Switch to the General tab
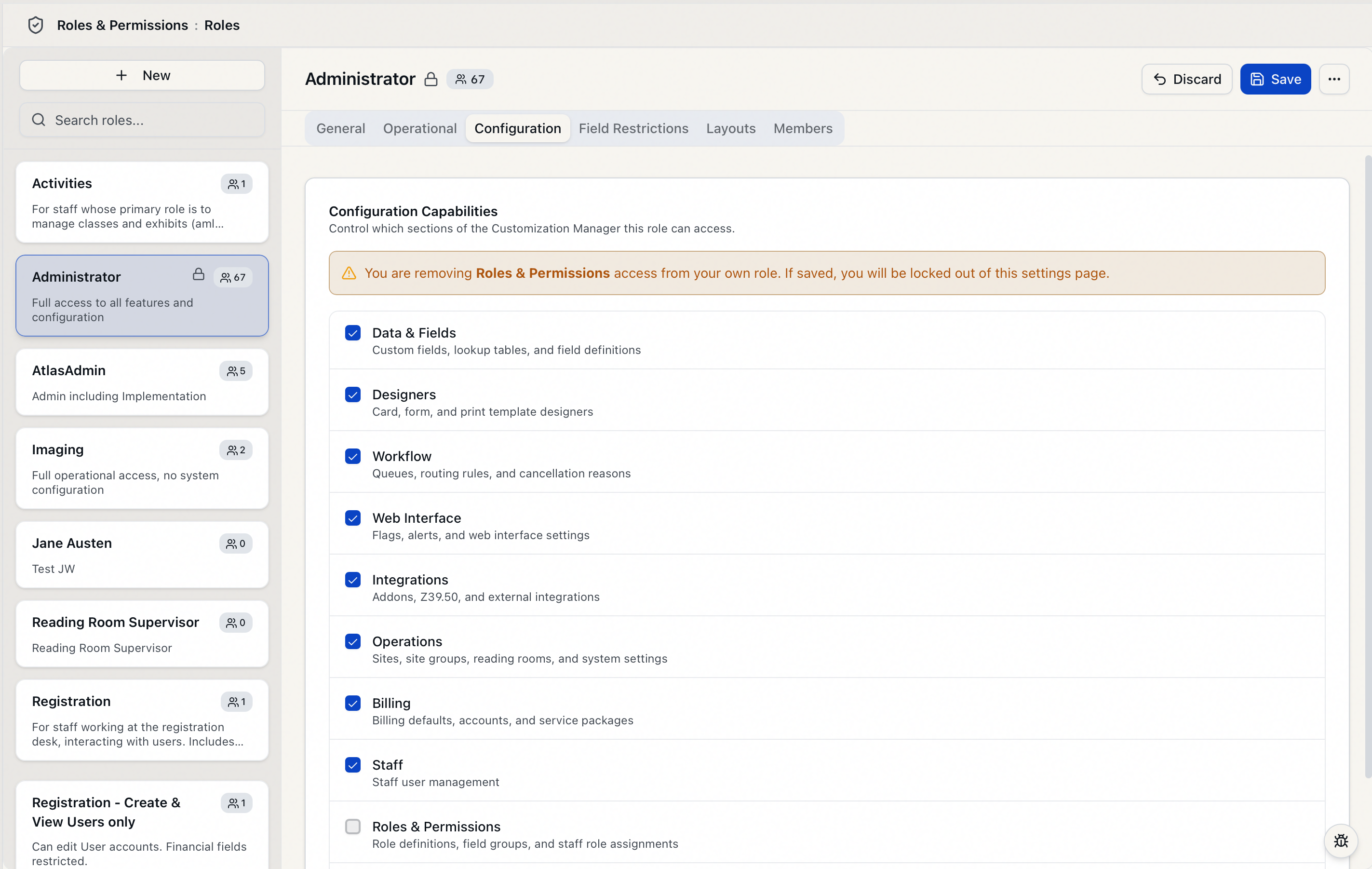The height and width of the screenshot is (869, 1372). pyautogui.click(x=341, y=128)
